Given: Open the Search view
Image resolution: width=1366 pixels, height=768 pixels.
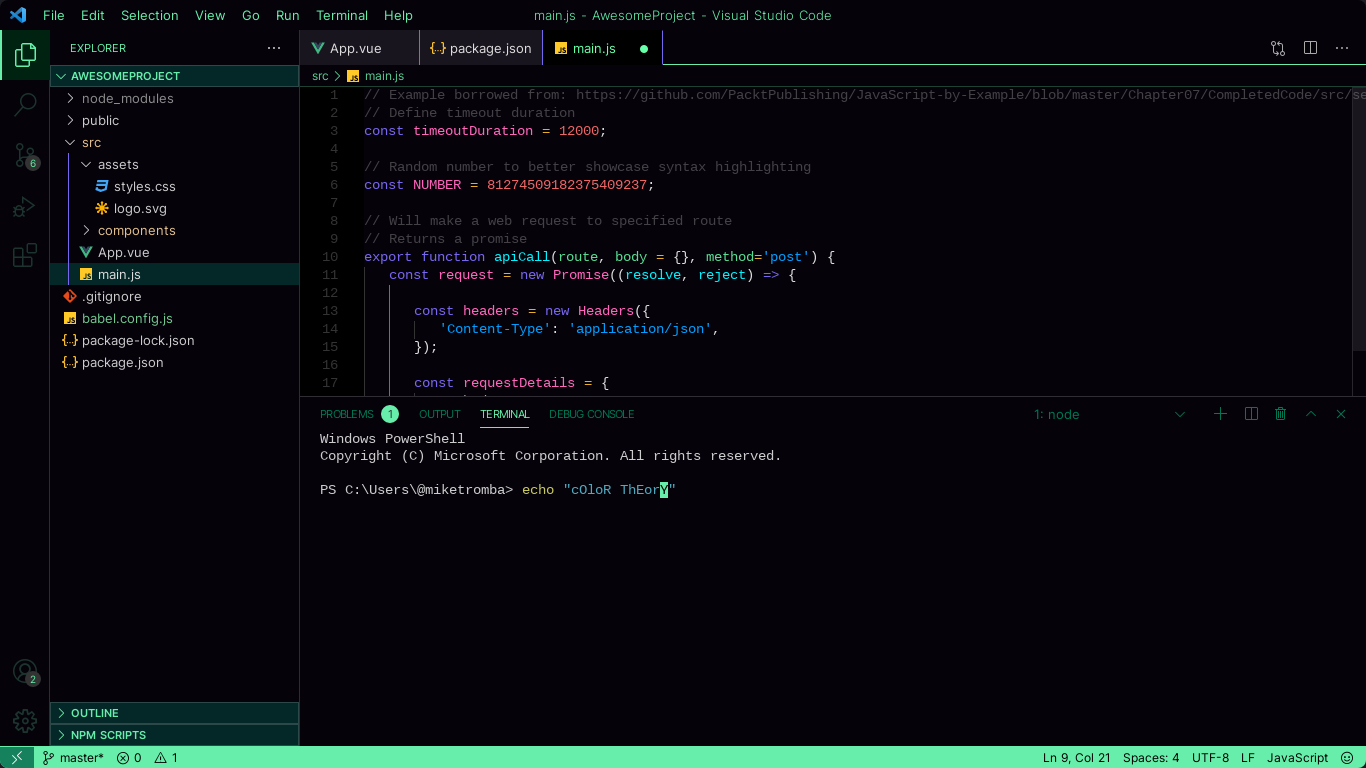Looking at the screenshot, I should tap(24, 104).
